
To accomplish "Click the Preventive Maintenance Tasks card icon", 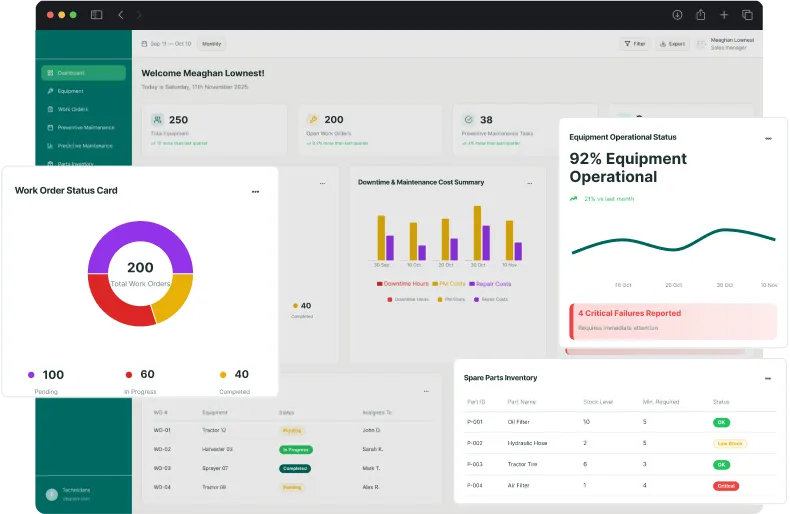I will pyautogui.click(x=467, y=120).
